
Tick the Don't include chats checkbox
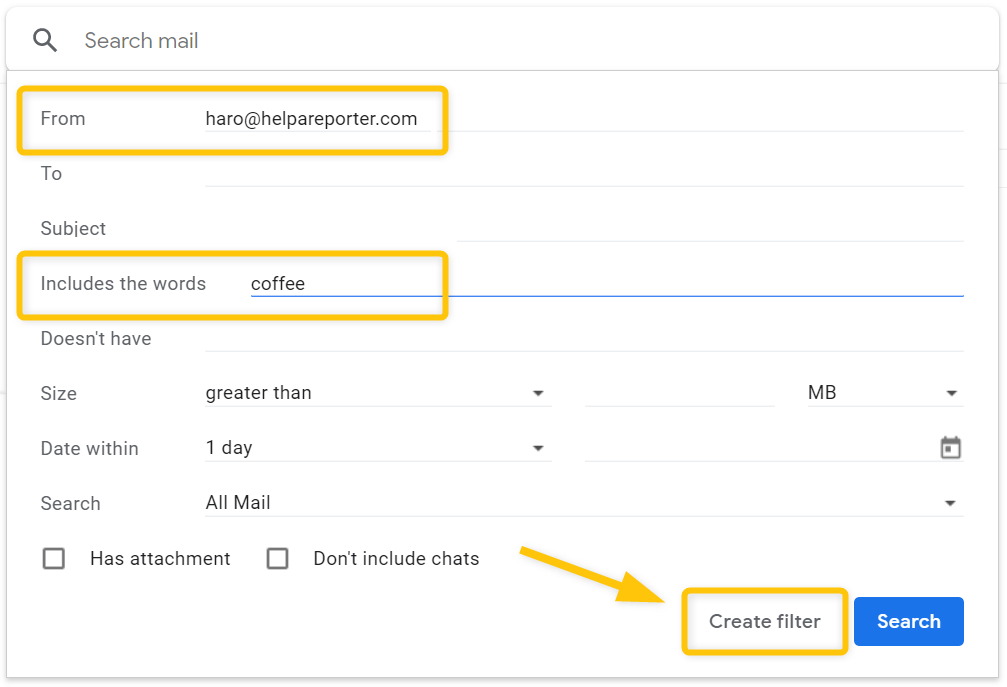(277, 559)
